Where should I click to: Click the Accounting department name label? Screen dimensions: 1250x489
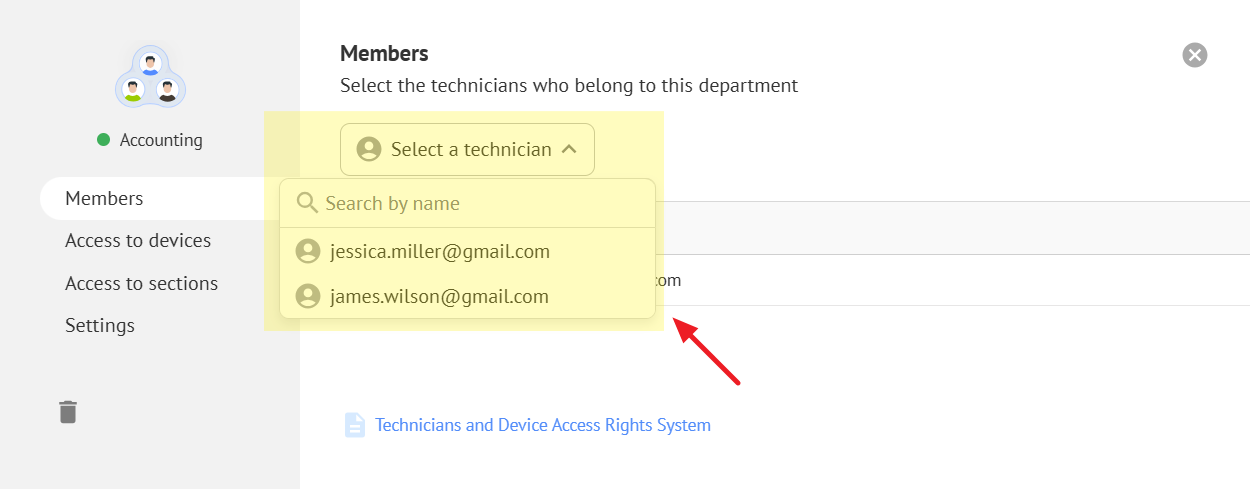[x=161, y=140]
